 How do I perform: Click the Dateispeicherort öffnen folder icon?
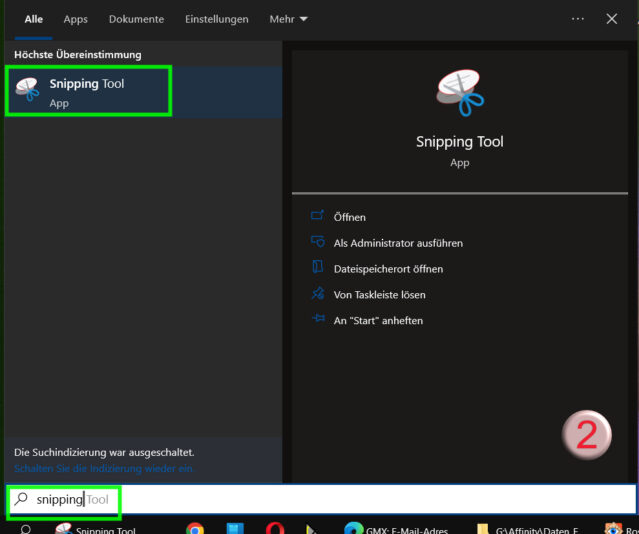click(x=318, y=268)
